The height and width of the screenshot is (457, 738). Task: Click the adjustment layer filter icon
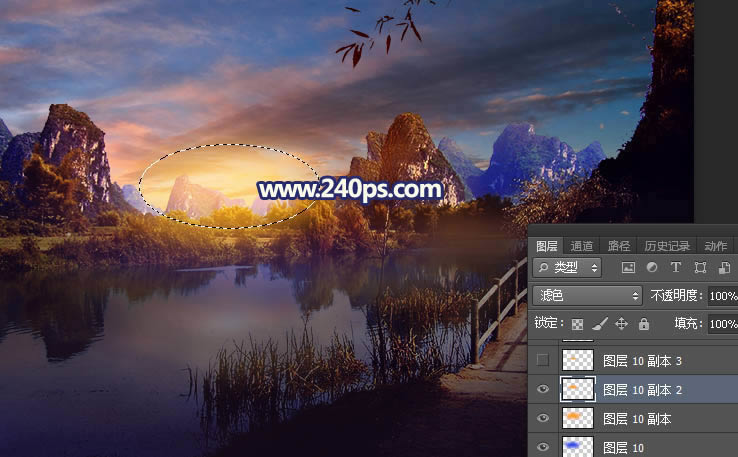coord(652,268)
